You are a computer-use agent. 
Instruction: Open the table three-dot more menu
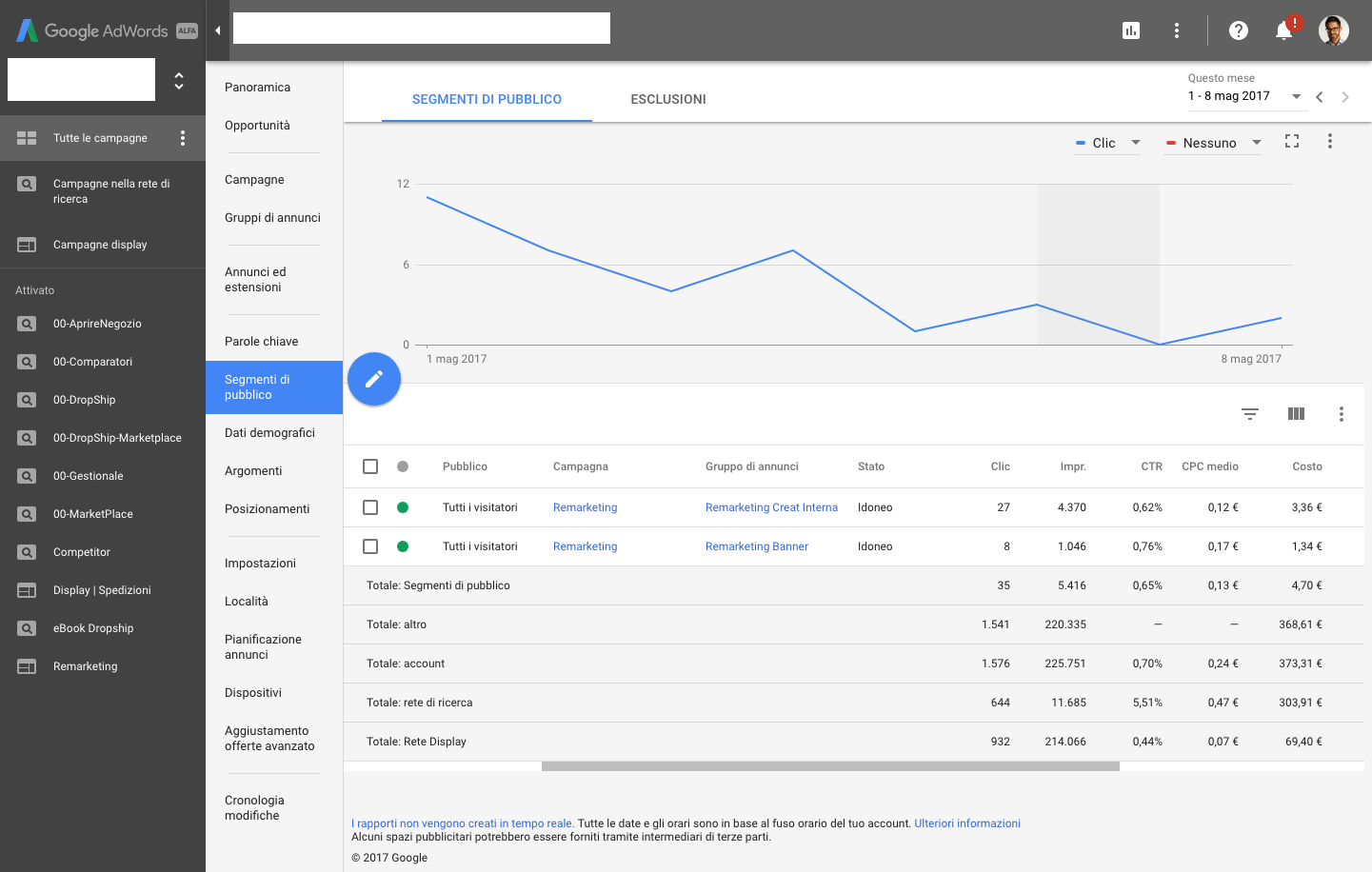point(1342,414)
